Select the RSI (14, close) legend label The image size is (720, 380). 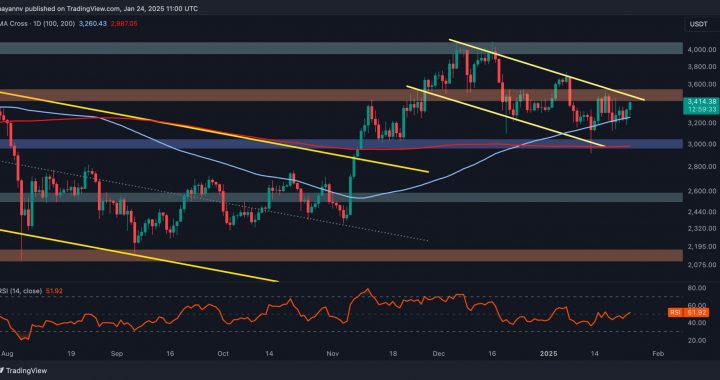[21, 291]
